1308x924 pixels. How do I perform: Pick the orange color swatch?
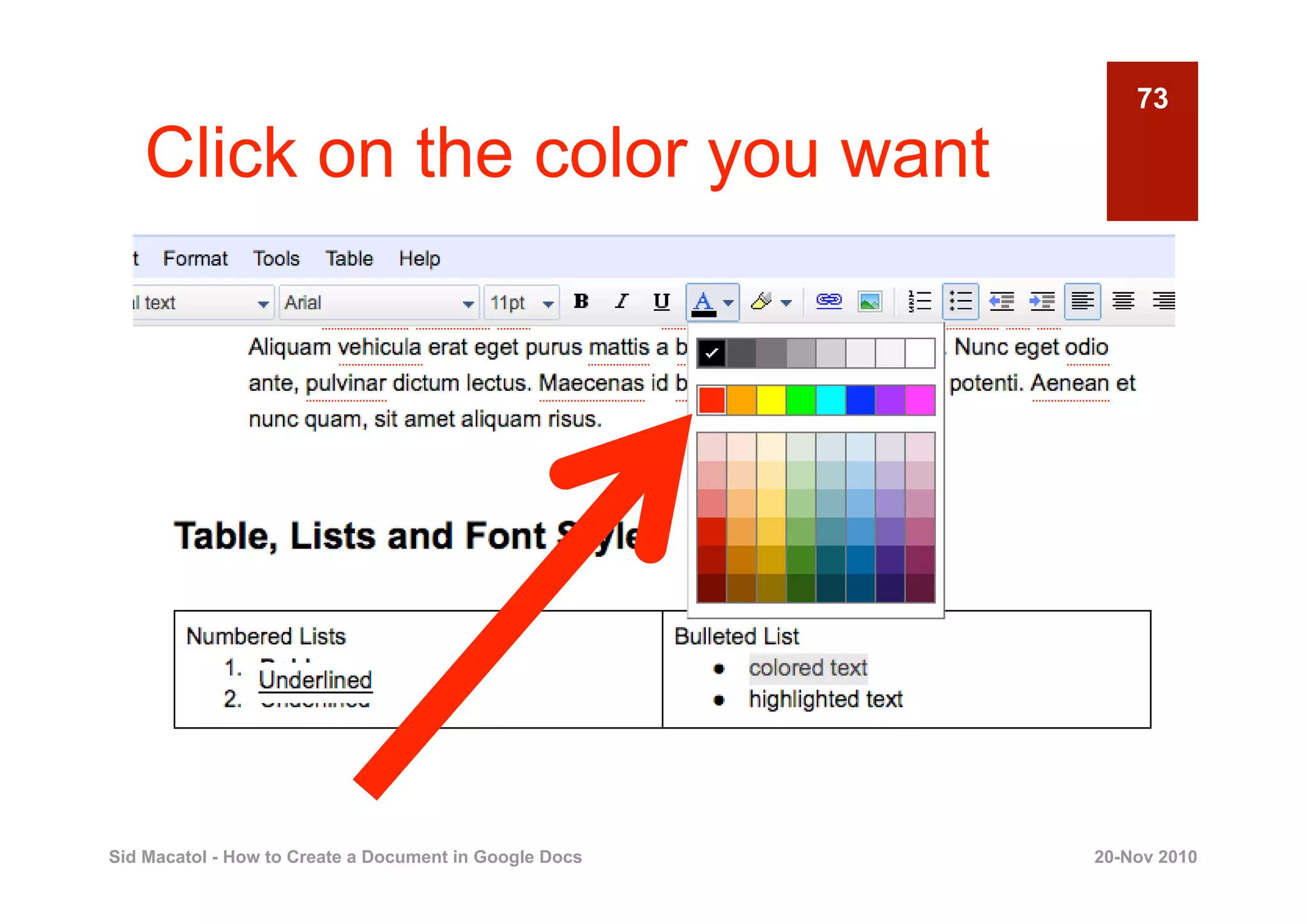pyautogui.click(x=741, y=400)
